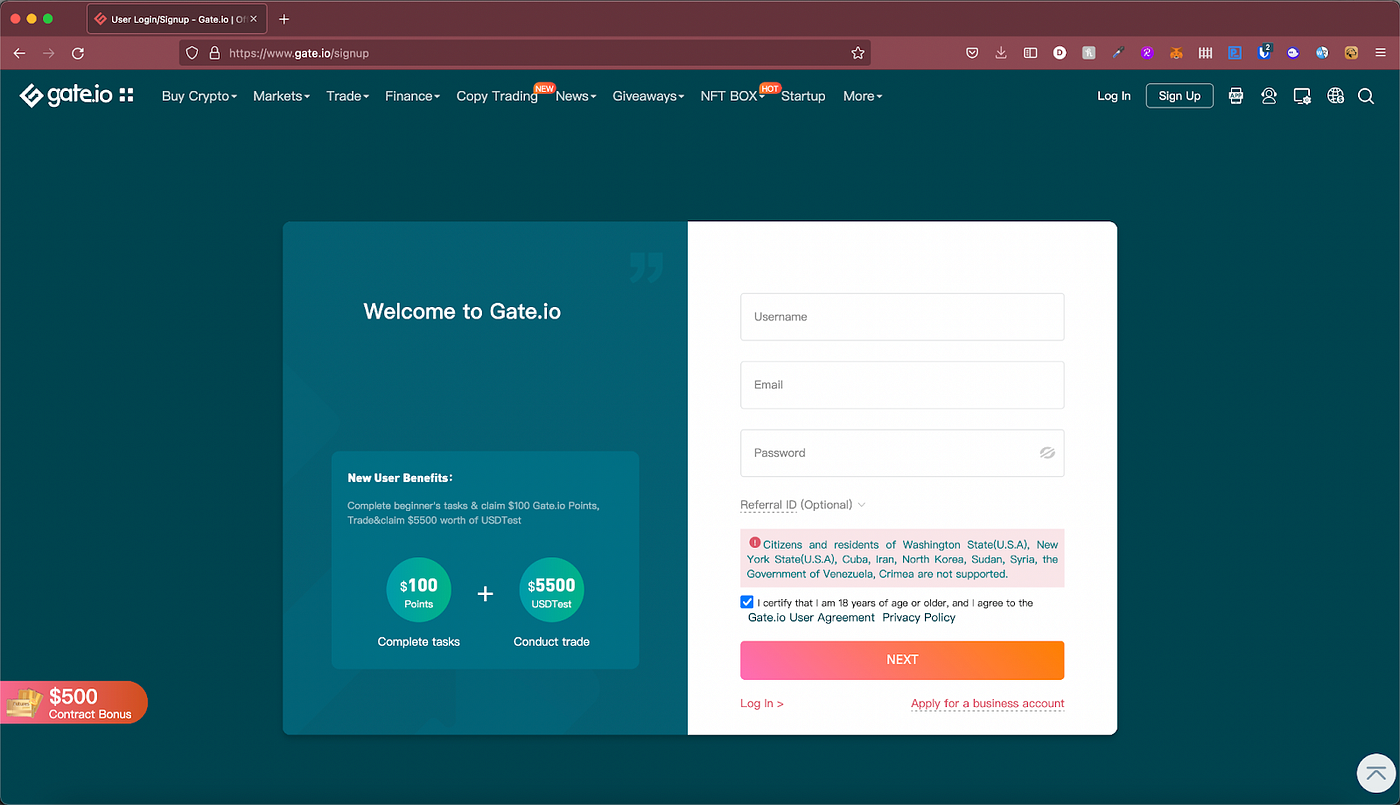The width and height of the screenshot is (1400, 805).
Task: Open the language and currency globe icon
Action: (x=1336, y=95)
